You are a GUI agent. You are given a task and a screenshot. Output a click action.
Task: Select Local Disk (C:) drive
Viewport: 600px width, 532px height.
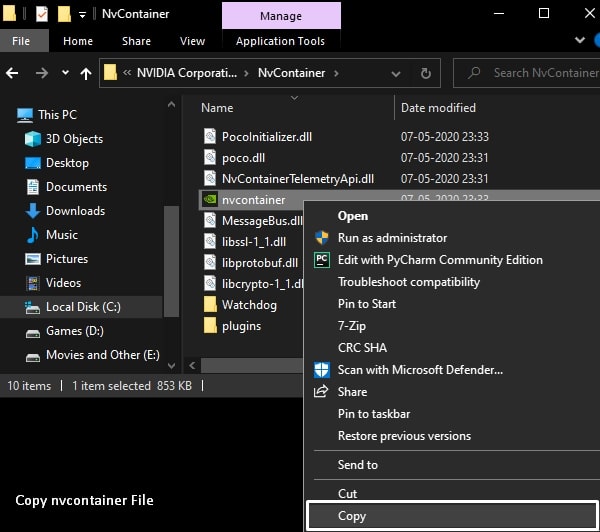pos(83,307)
